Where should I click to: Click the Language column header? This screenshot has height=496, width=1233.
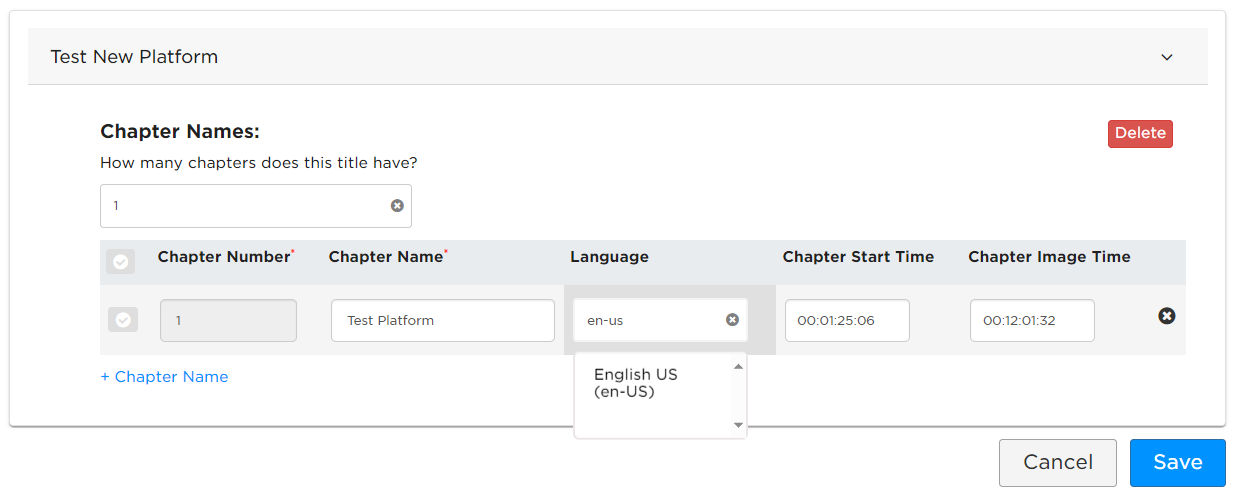point(609,257)
